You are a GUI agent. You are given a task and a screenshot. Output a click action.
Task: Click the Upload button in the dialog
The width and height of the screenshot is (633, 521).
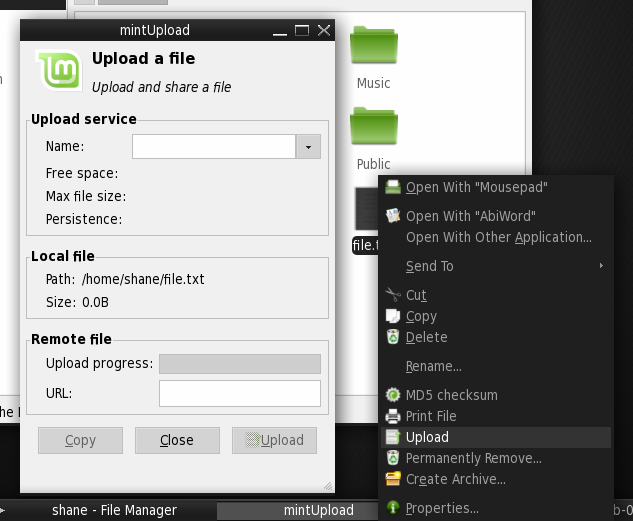click(x=274, y=440)
